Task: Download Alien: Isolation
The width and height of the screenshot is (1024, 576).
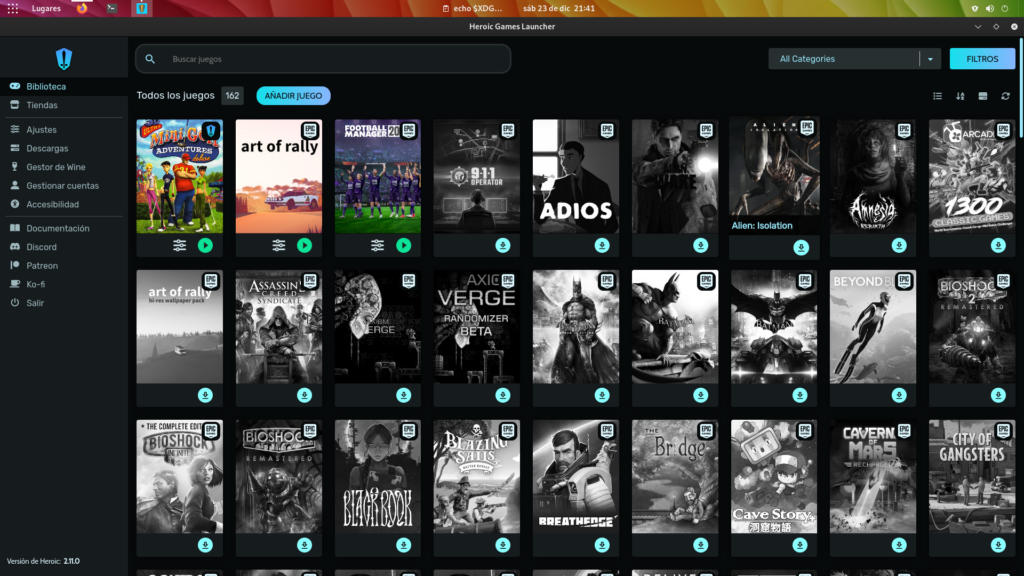Action: click(800, 247)
